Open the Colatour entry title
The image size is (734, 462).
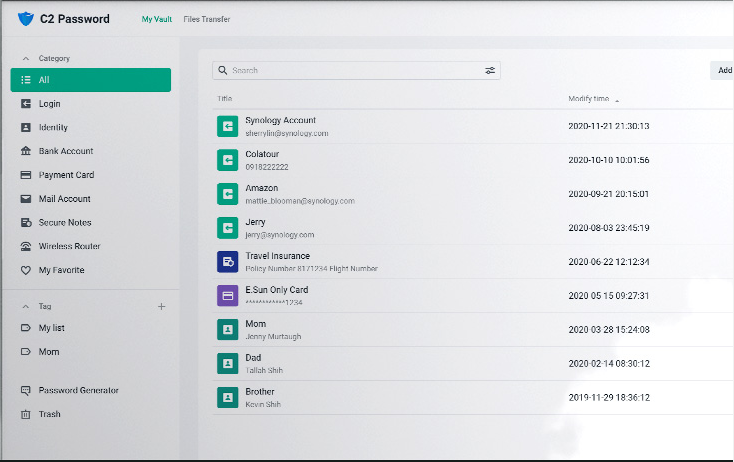pyautogui.click(x=262, y=154)
